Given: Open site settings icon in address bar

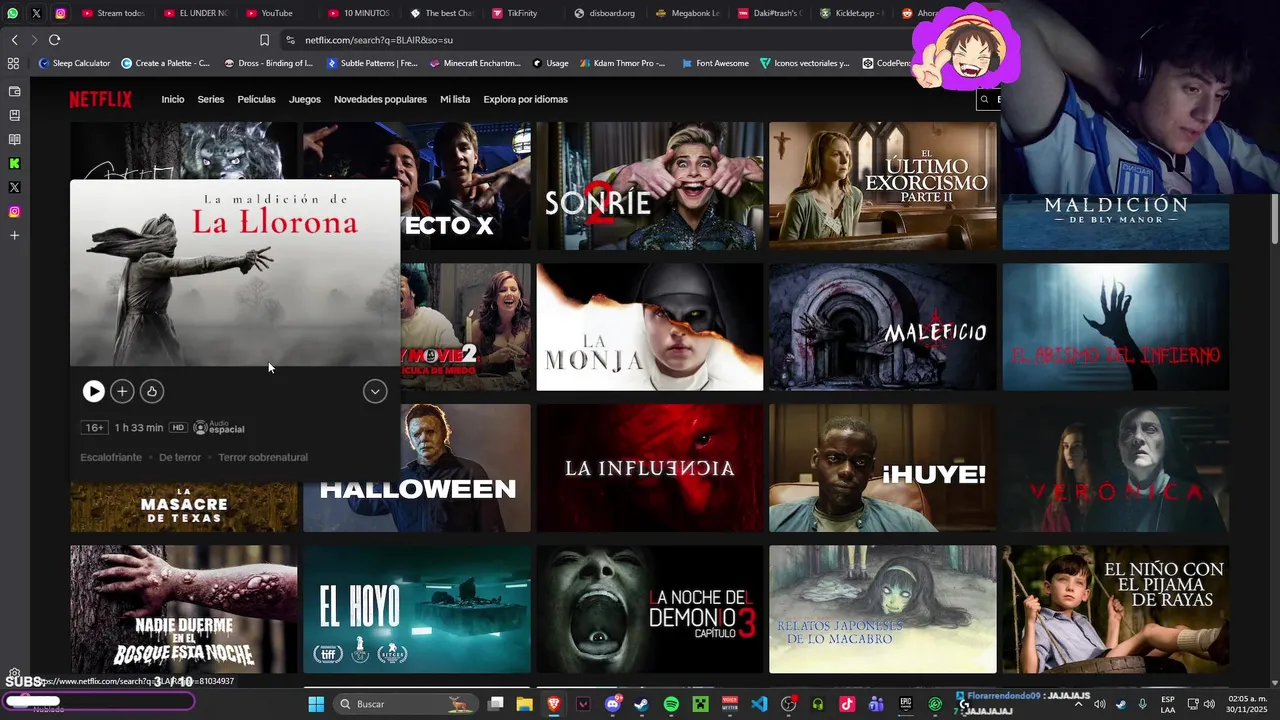Looking at the screenshot, I should click(290, 40).
